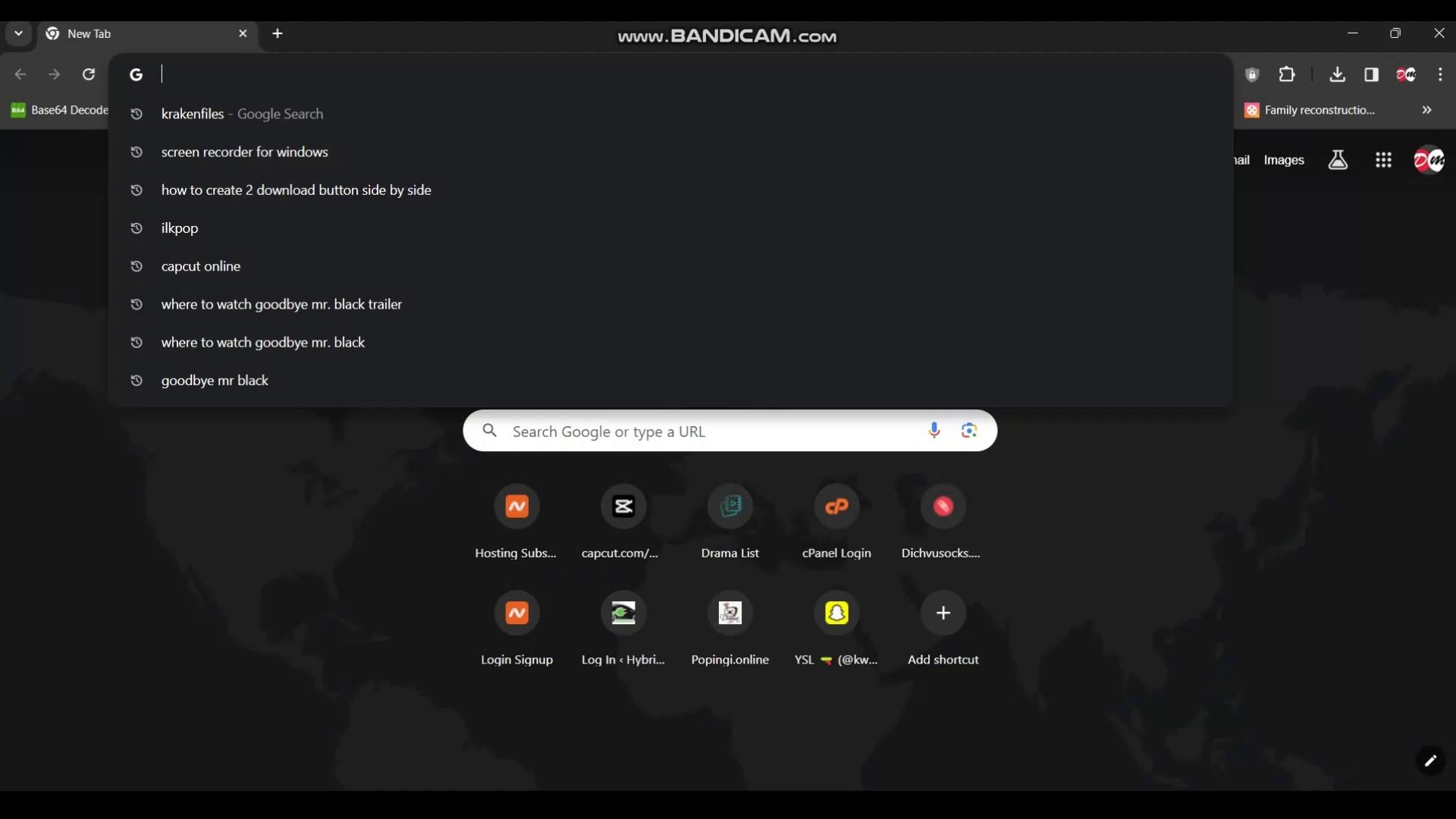Open the customize Chrome pencil control
The width and height of the screenshot is (1456, 819).
click(1431, 762)
